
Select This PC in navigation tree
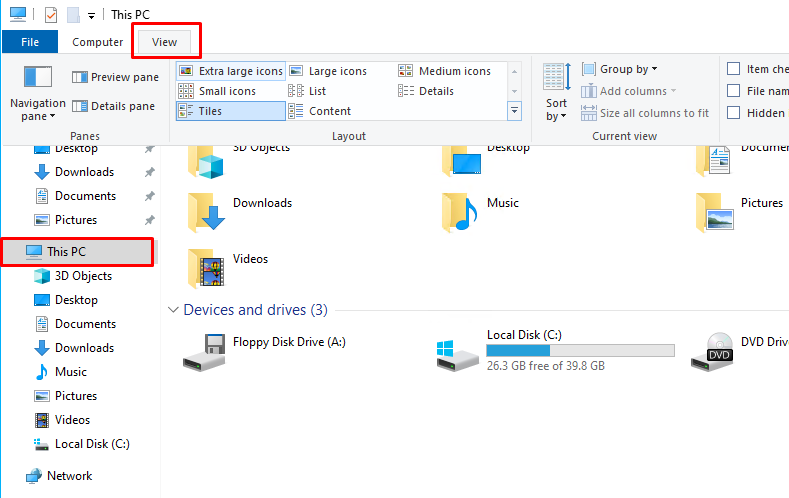pos(78,252)
